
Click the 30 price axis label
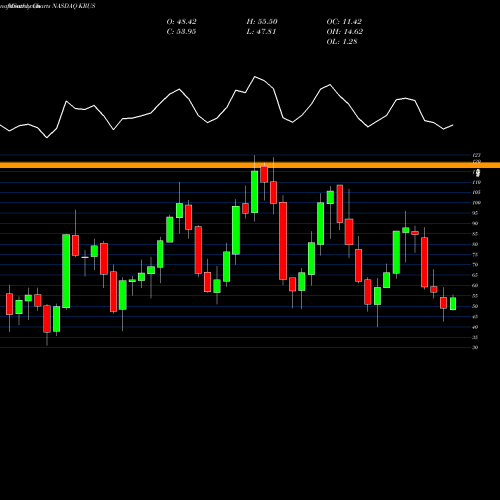pyautogui.click(x=475, y=347)
